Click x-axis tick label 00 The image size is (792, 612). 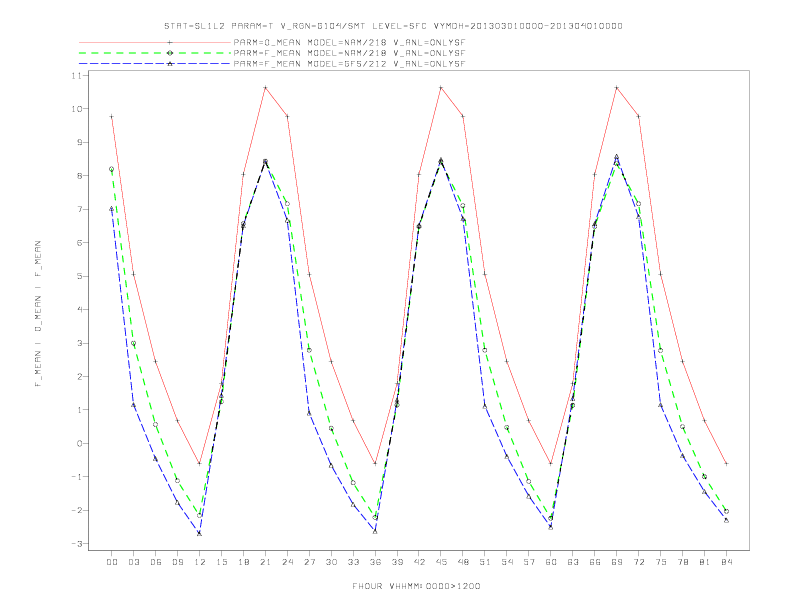click(112, 562)
